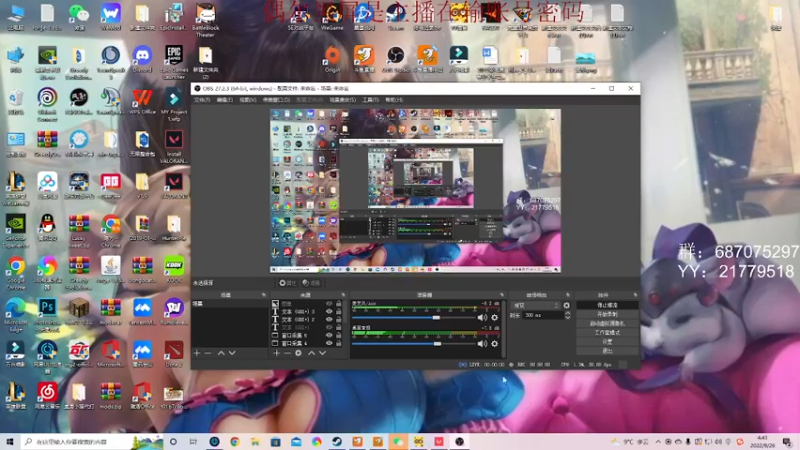The width and height of the screenshot is (800, 450).
Task: Pop out Audio Mixer dock via header icon
Action: tap(502, 295)
